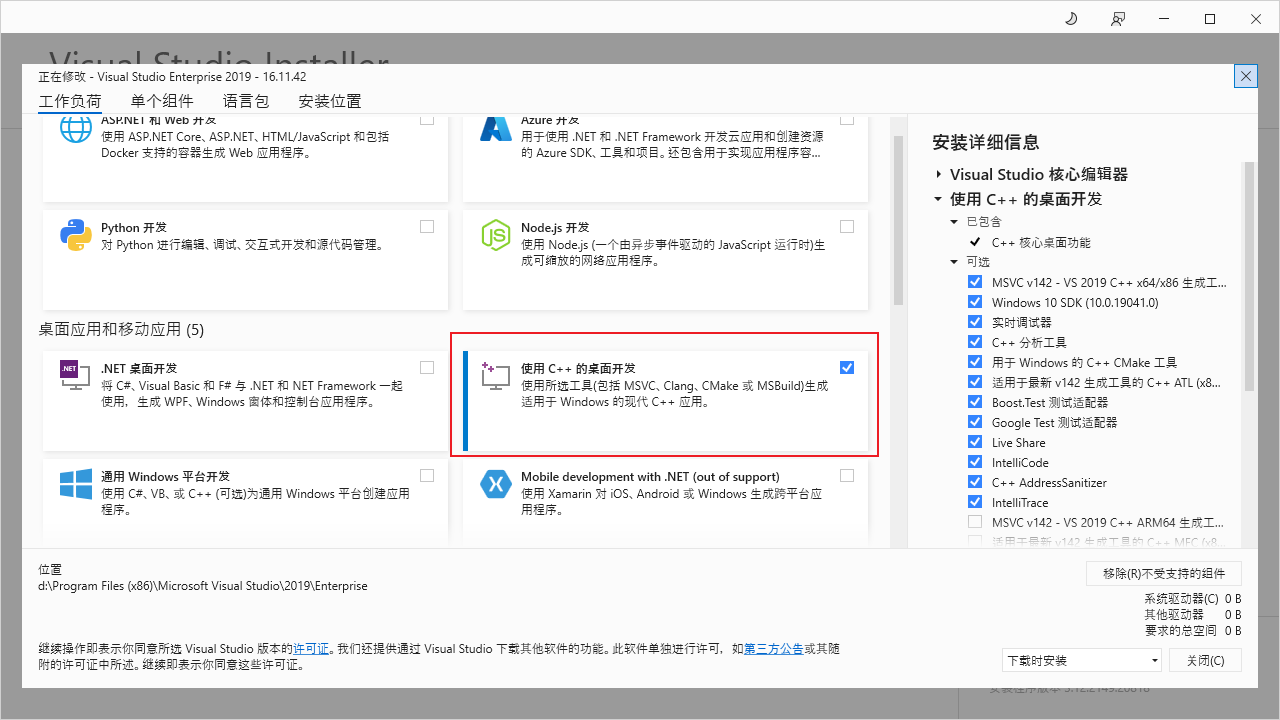
Task: Select the C++ 核心桌面功能 included item
Action: pyautogui.click(x=1041, y=242)
